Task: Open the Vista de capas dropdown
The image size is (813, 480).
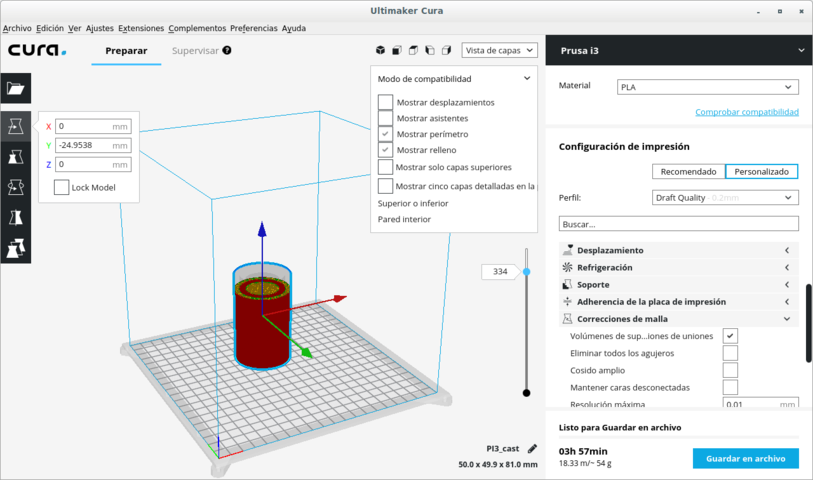Action: tap(499, 50)
